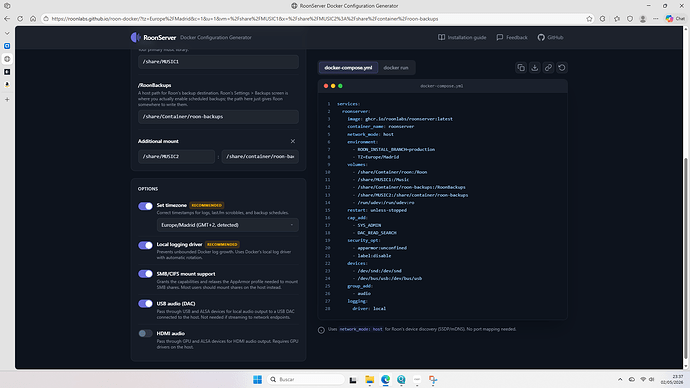This screenshot has height=388, width=690.
Task: Edit additional mount container path field
Action: click(260, 156)
